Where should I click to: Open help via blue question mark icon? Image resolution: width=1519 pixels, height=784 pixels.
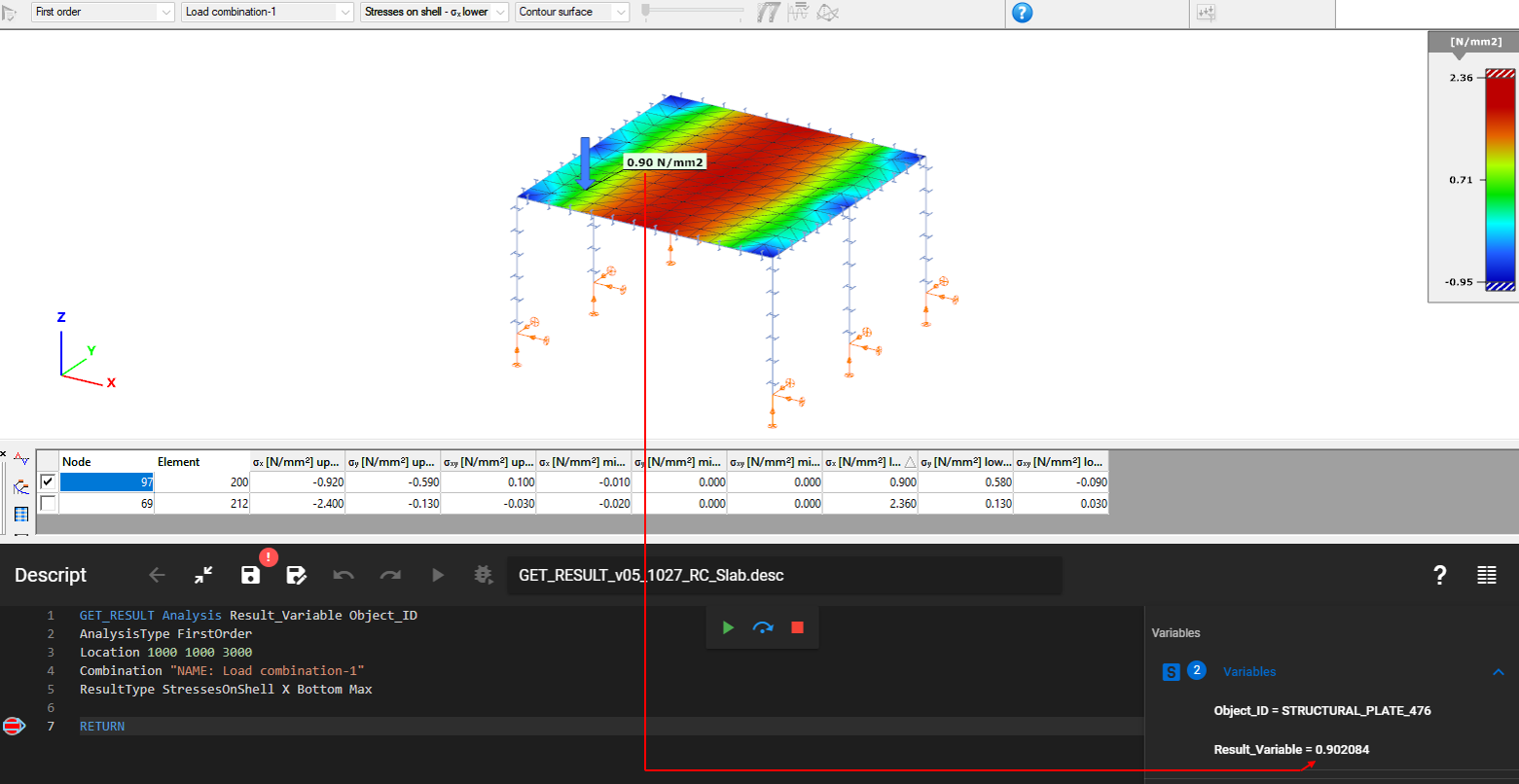[1022, 13]
